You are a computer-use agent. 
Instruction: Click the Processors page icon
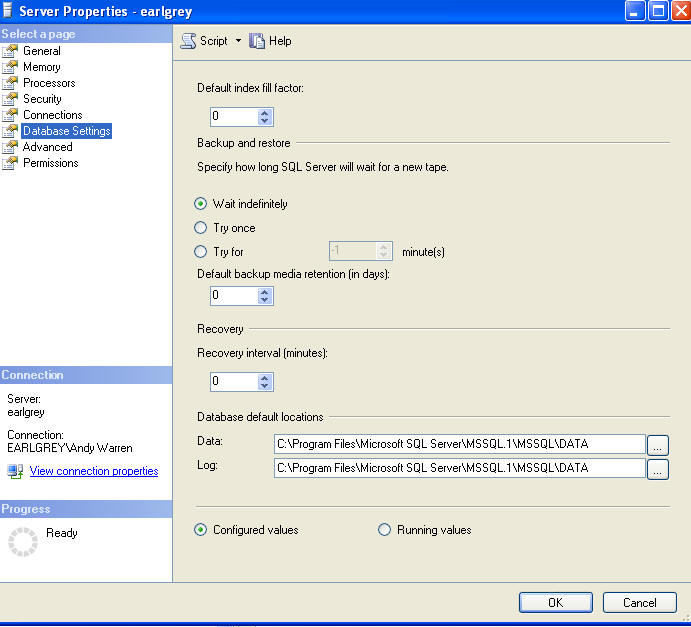tap(10, 83)
